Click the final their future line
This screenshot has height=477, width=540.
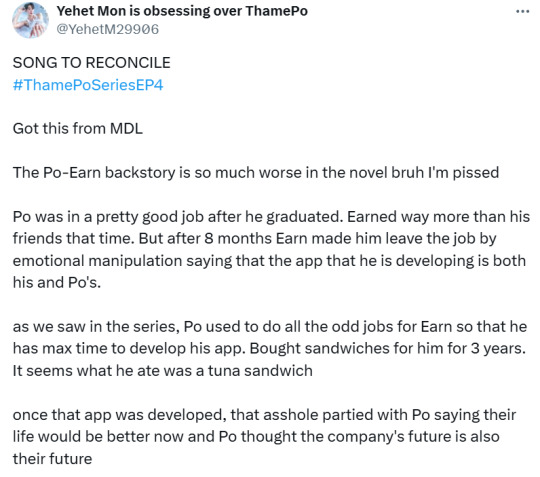(x=52, y=459)
